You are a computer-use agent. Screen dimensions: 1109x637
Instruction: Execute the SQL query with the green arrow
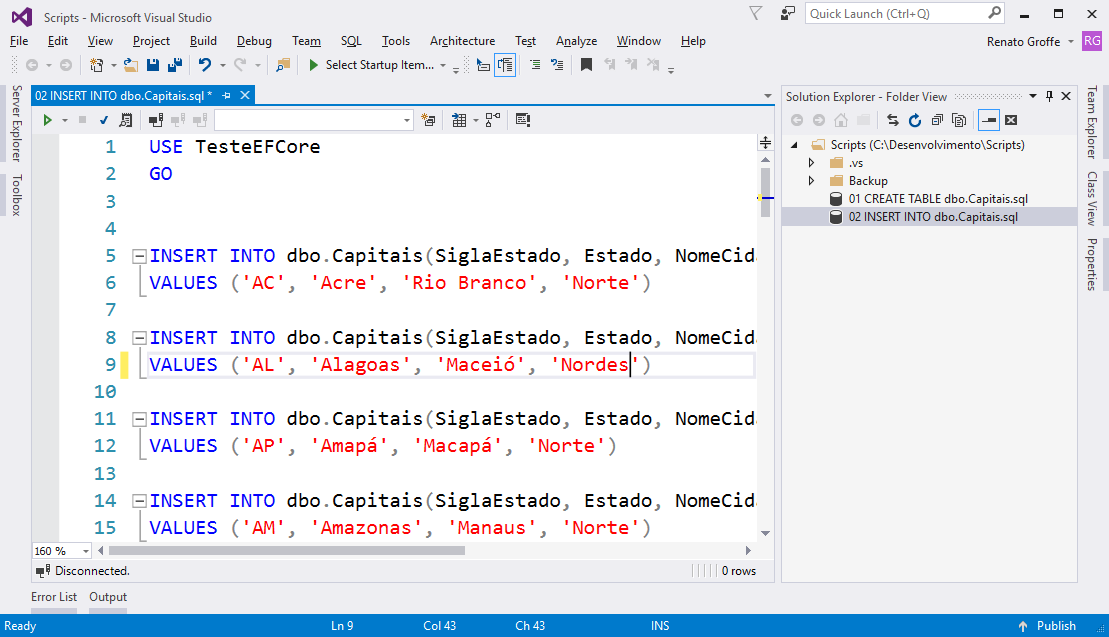click(x=46, y=119)
